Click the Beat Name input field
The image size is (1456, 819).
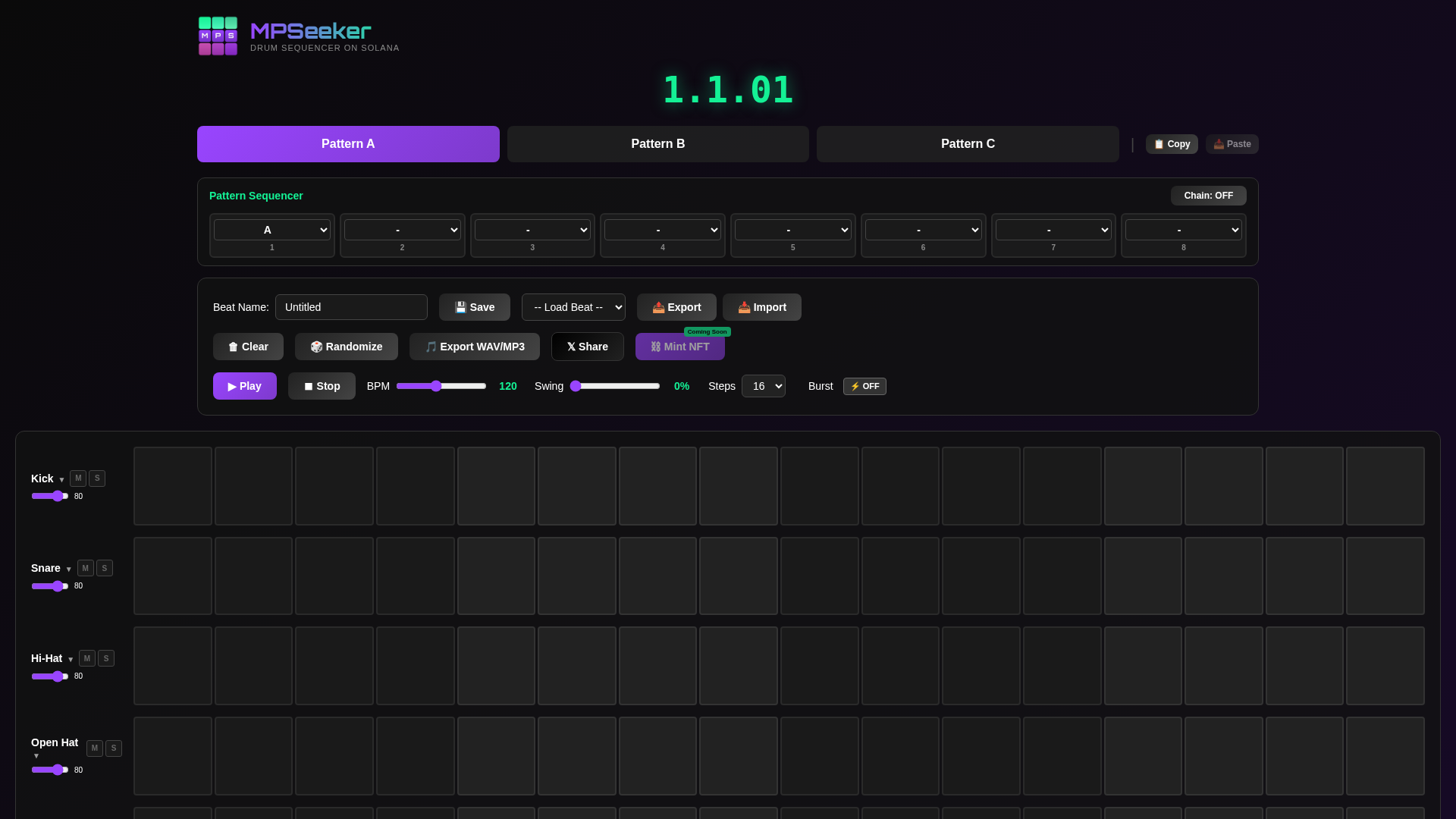[x=351, y=307]
